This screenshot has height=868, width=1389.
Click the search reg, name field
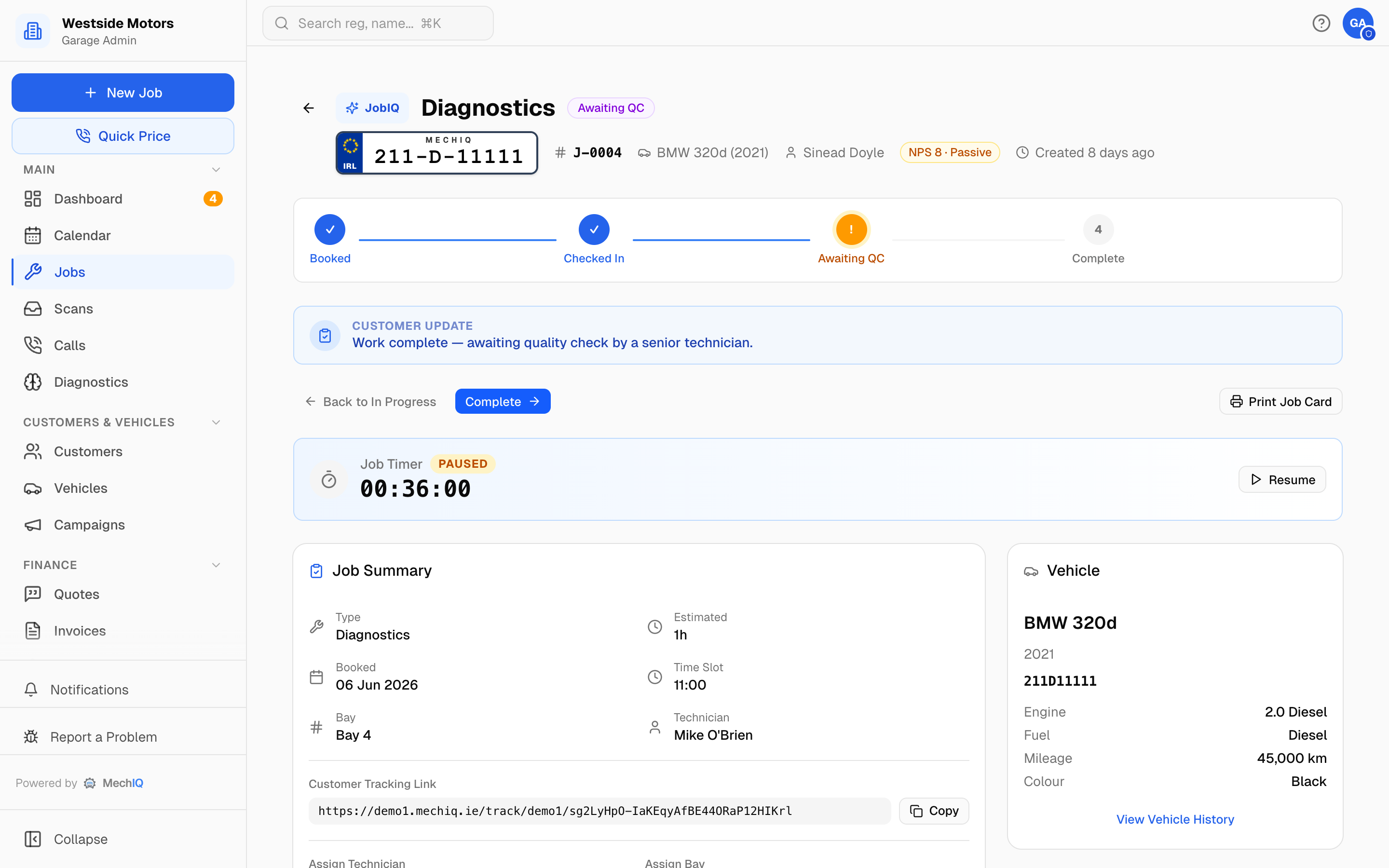[x=378, y=23]
